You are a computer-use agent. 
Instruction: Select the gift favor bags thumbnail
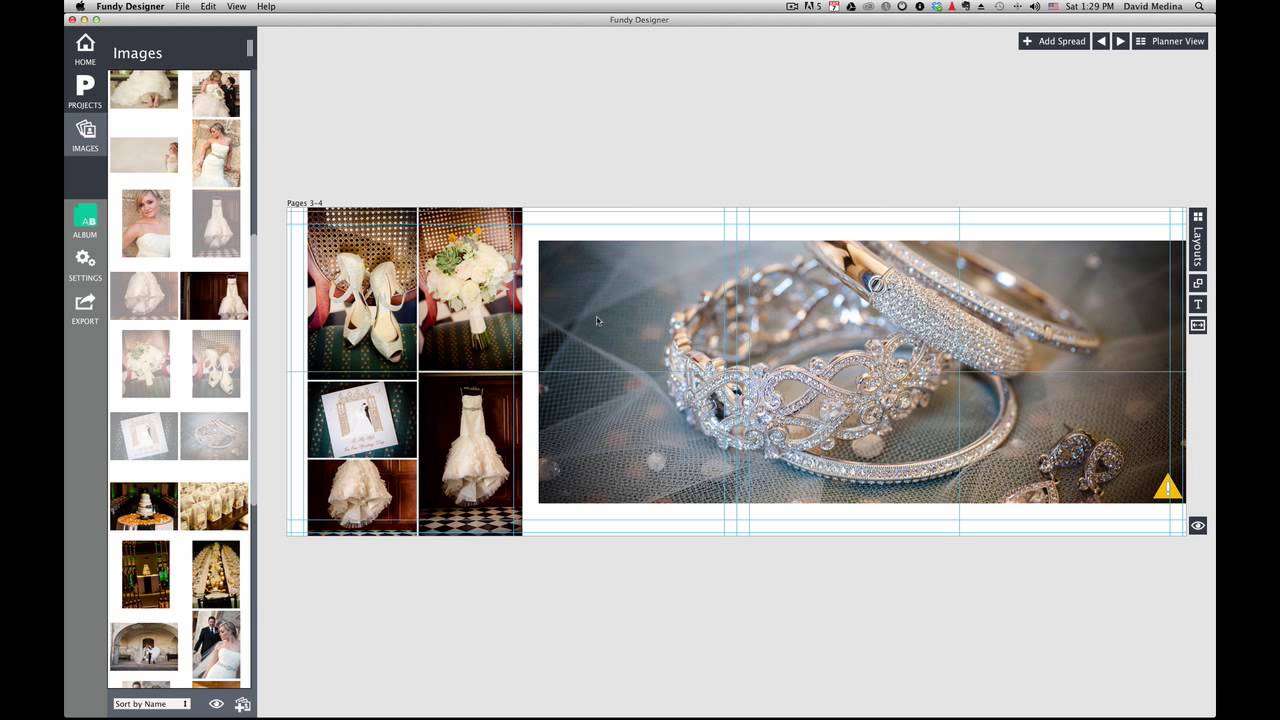click(x=214, y=506)
